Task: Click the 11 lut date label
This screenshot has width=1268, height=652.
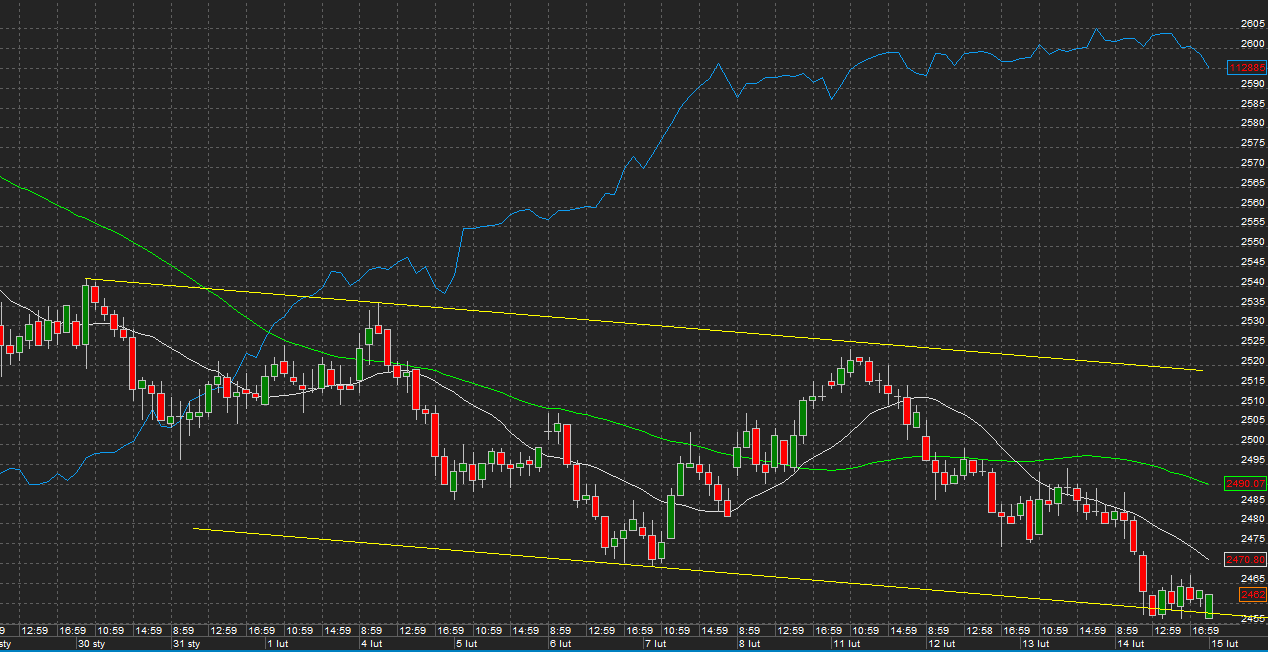Action: click(x=849, y=644)
